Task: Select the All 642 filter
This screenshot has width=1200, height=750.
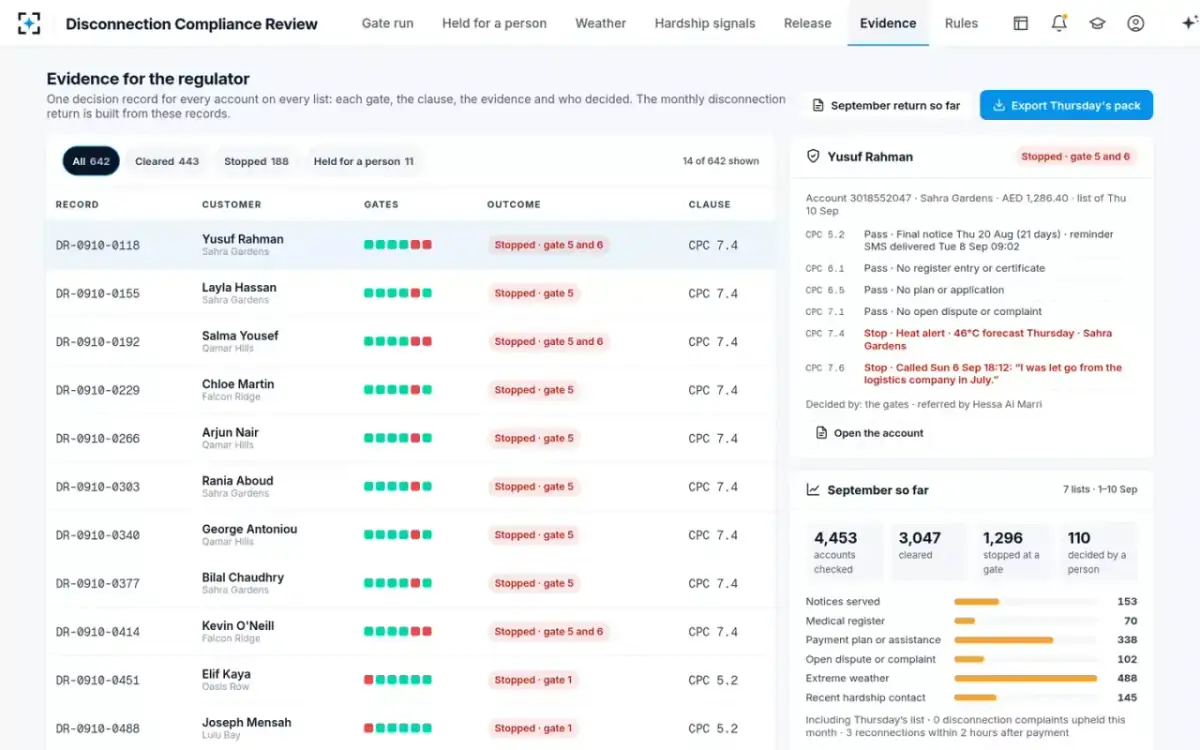Action: [x=91, y=161]
